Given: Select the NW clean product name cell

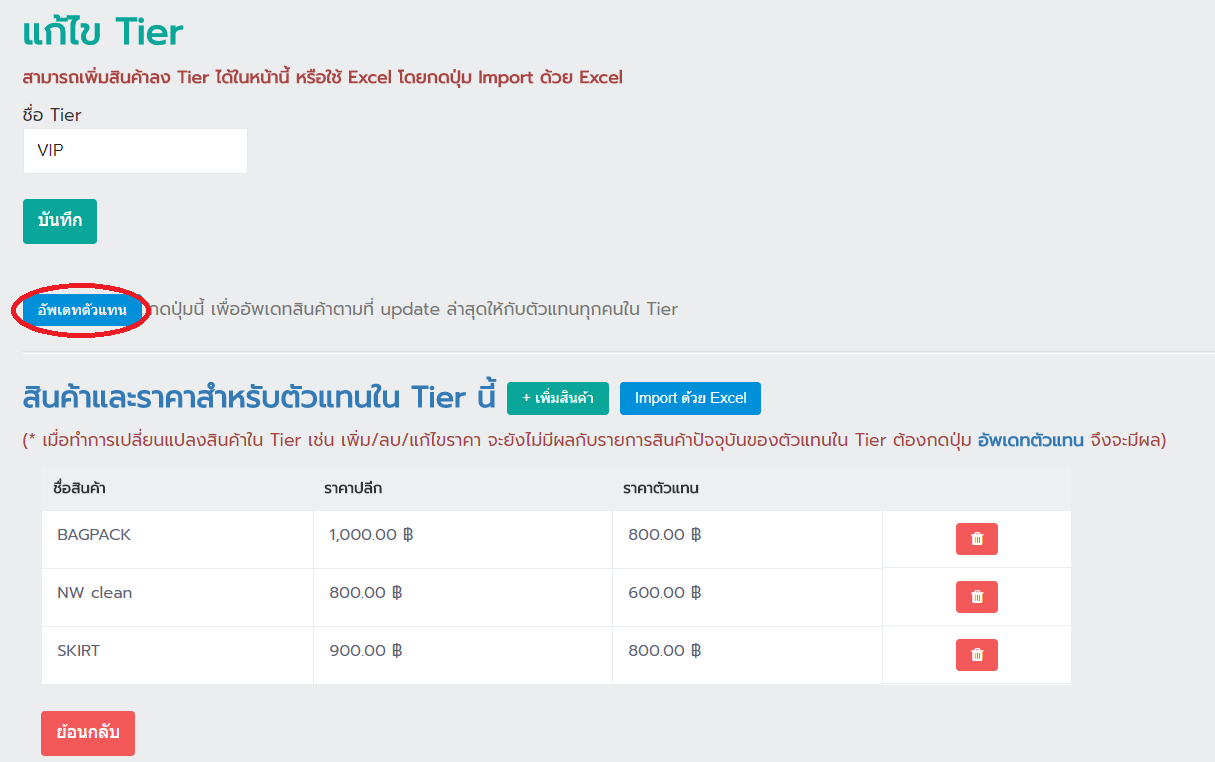Looking at the screenshot, I should click(95, 593).
